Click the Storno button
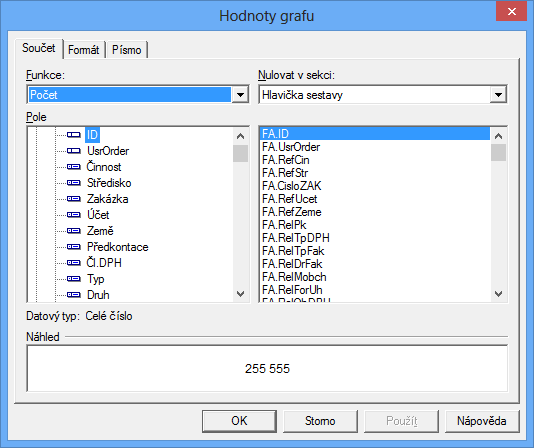Viewport: 534px width, 448px height. [x=320, y=421]
